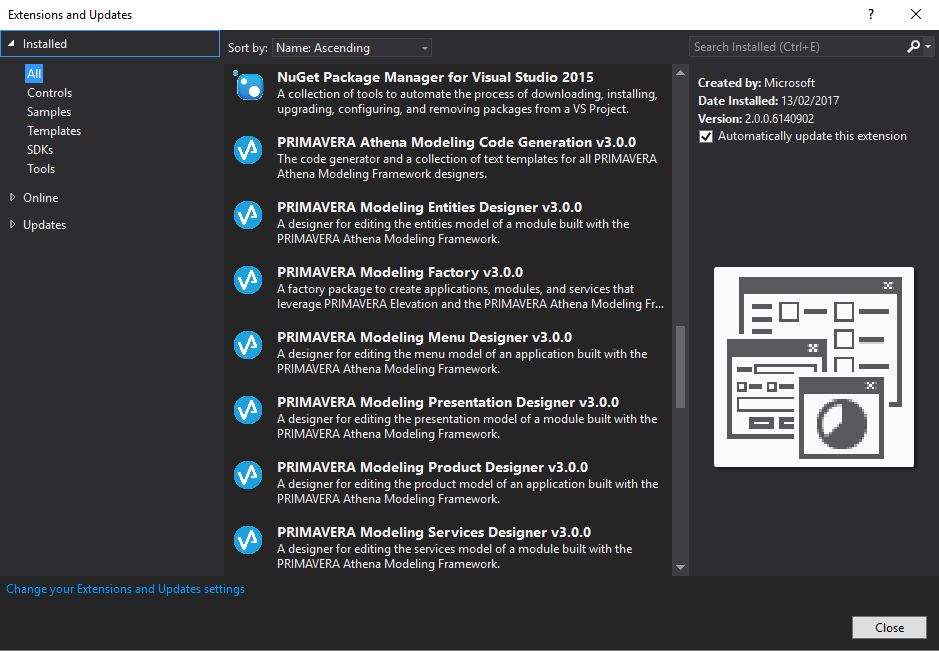Screen dimensions: 939x651
Task: Click the search magnifier icon
Action: 913,47
